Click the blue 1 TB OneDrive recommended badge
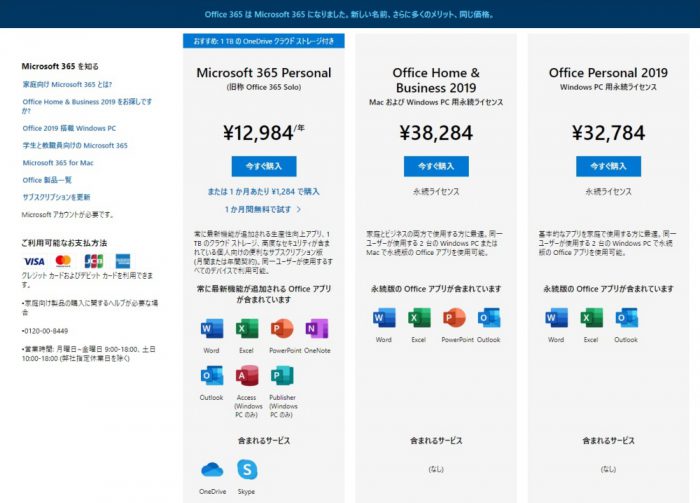700x503 pixels. coord(263,41)
